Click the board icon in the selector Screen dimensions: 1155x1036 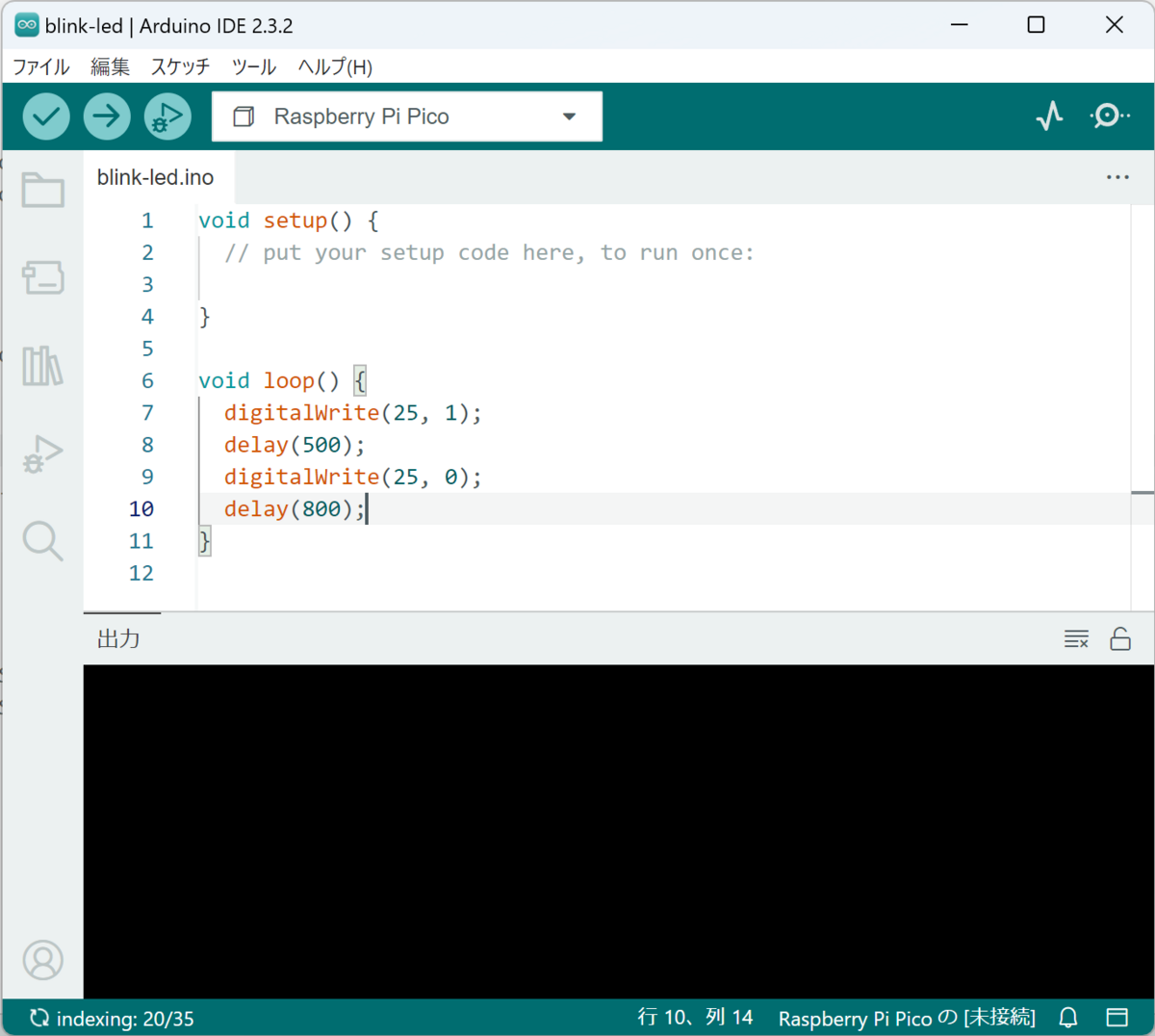[244, 117]
